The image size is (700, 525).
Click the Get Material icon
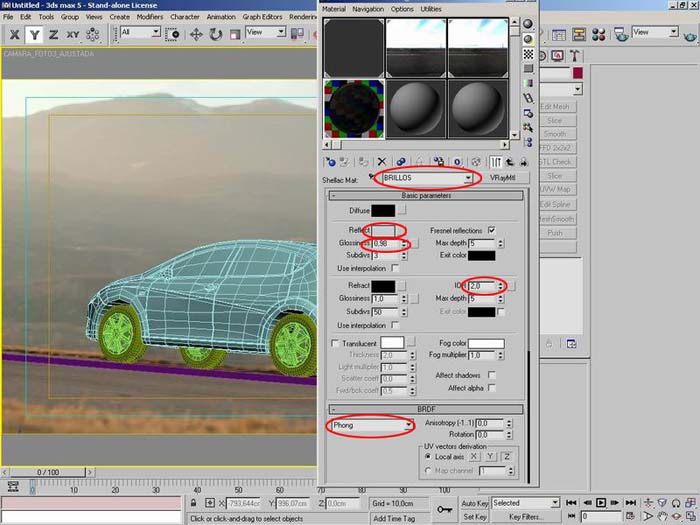(330, 161)
